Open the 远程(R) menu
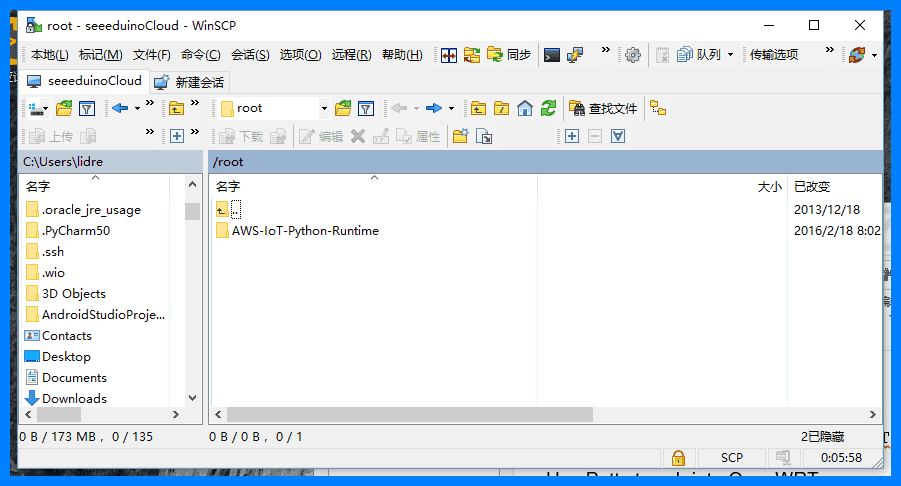This screenshot has width=901, height=486. (x=351, y=55)
